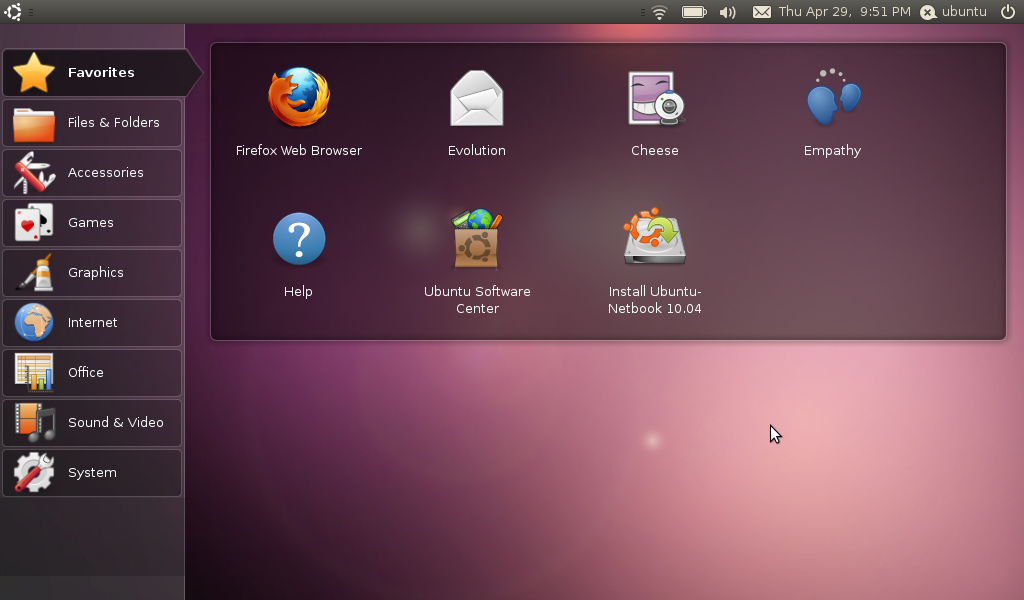1024x600 pixels.
Task: Open the date and time clock
Action: [844, 12]
